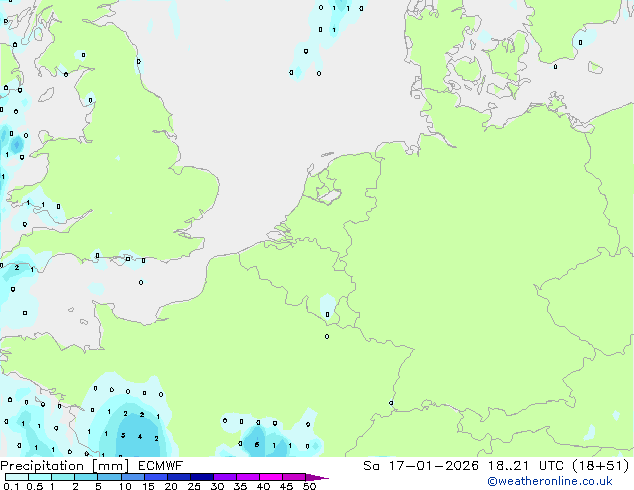The height and width of the screenshot is (490, 634).
Task: Click the 'Precipitation' title word
Action: (x=42, y=466)
